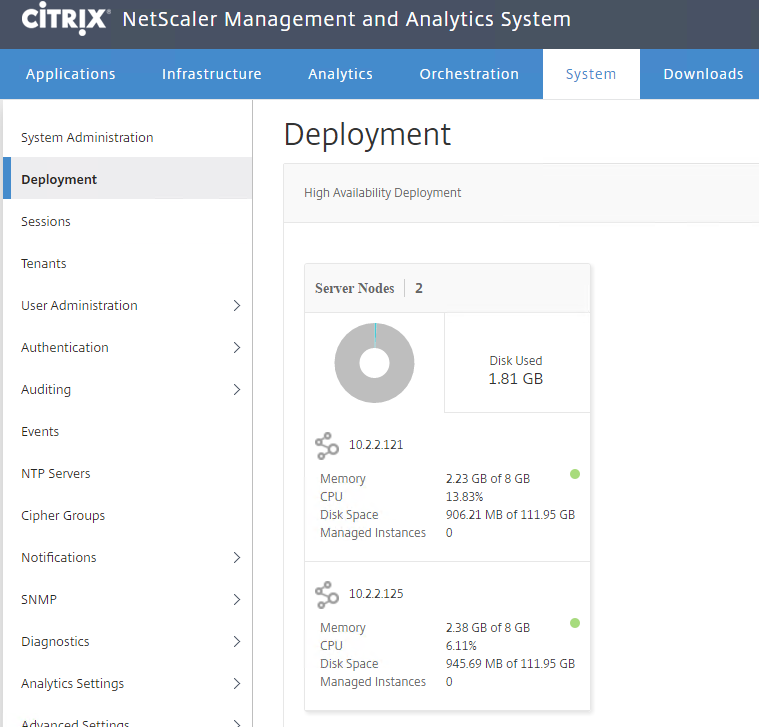Viewport: 759px width, 727px height.
Task: Click CPU value 13.83%
Action: coord(464,497)
